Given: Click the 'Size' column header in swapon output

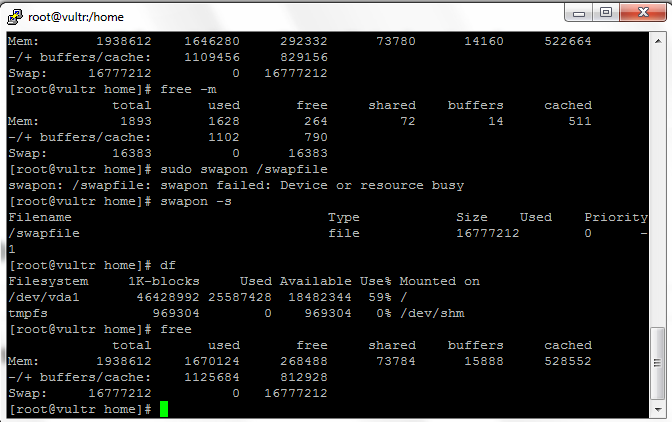Looking at the screenshot, I should tap(472, 218).
